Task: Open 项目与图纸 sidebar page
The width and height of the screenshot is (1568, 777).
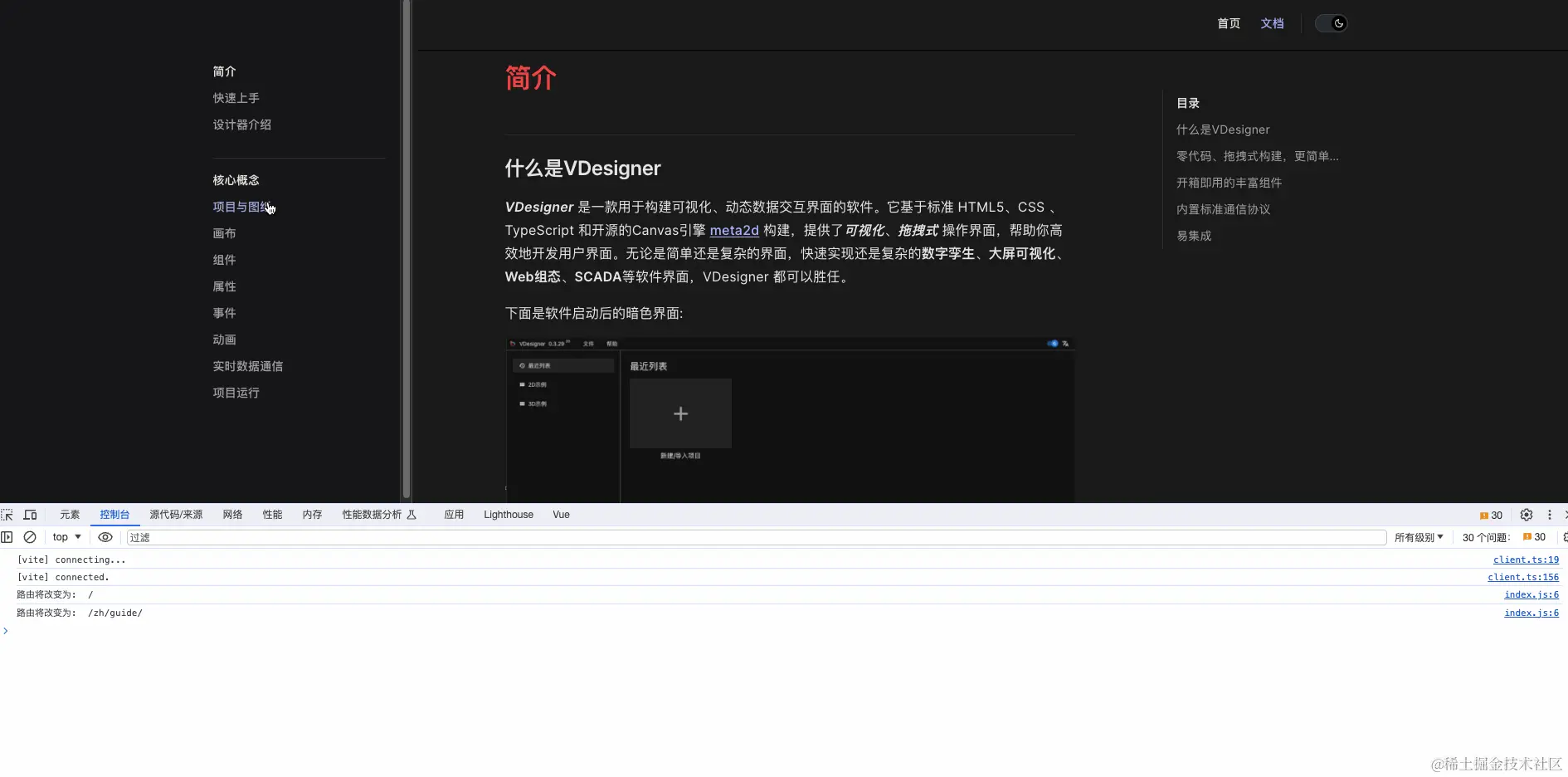Action: [241, 207]
